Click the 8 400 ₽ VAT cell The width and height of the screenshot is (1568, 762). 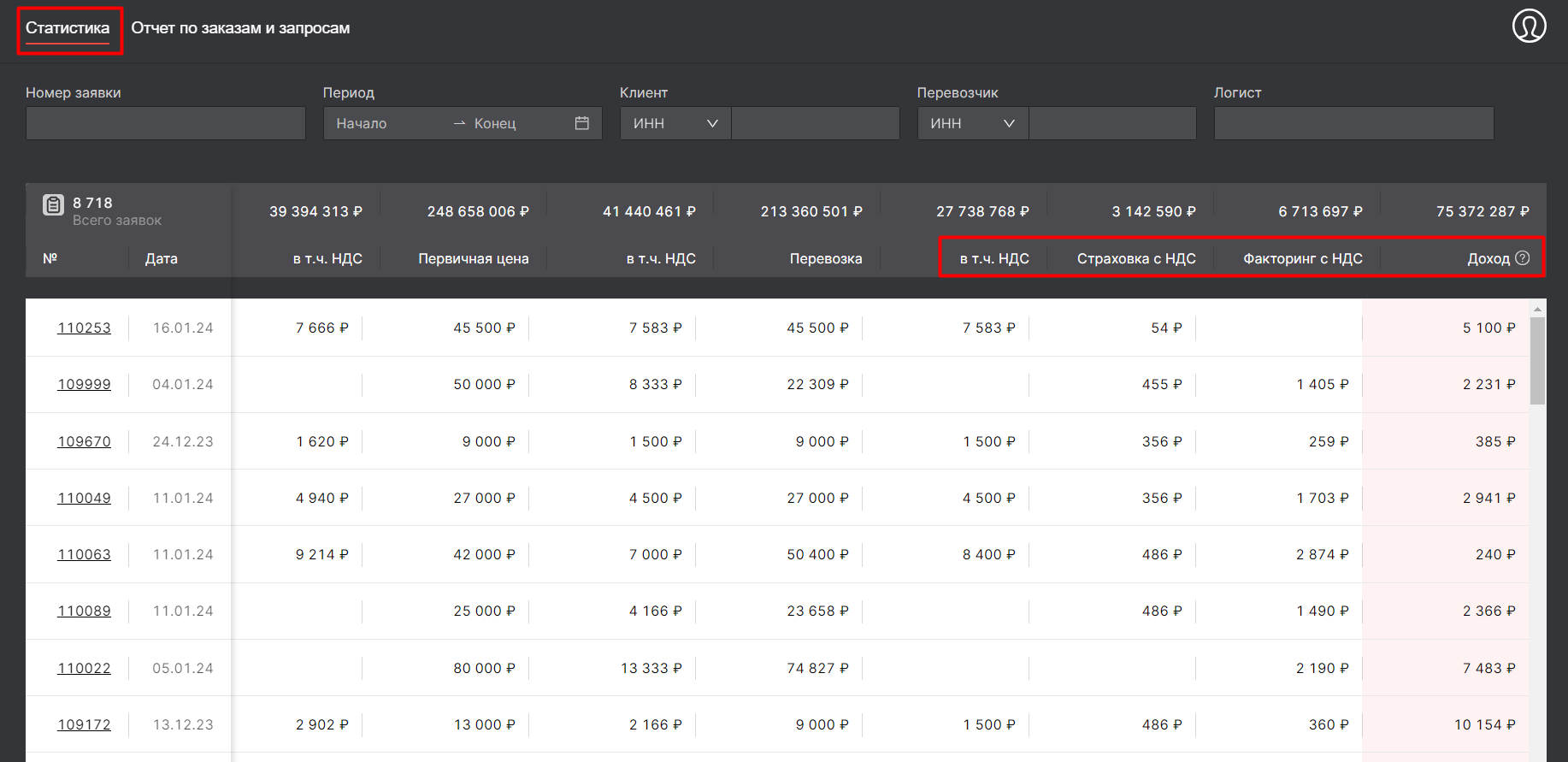(x=988, y=554)
